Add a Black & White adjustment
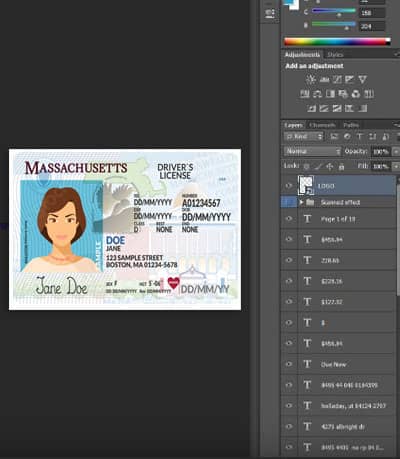 pyautogui.click(x=330, y=94)
